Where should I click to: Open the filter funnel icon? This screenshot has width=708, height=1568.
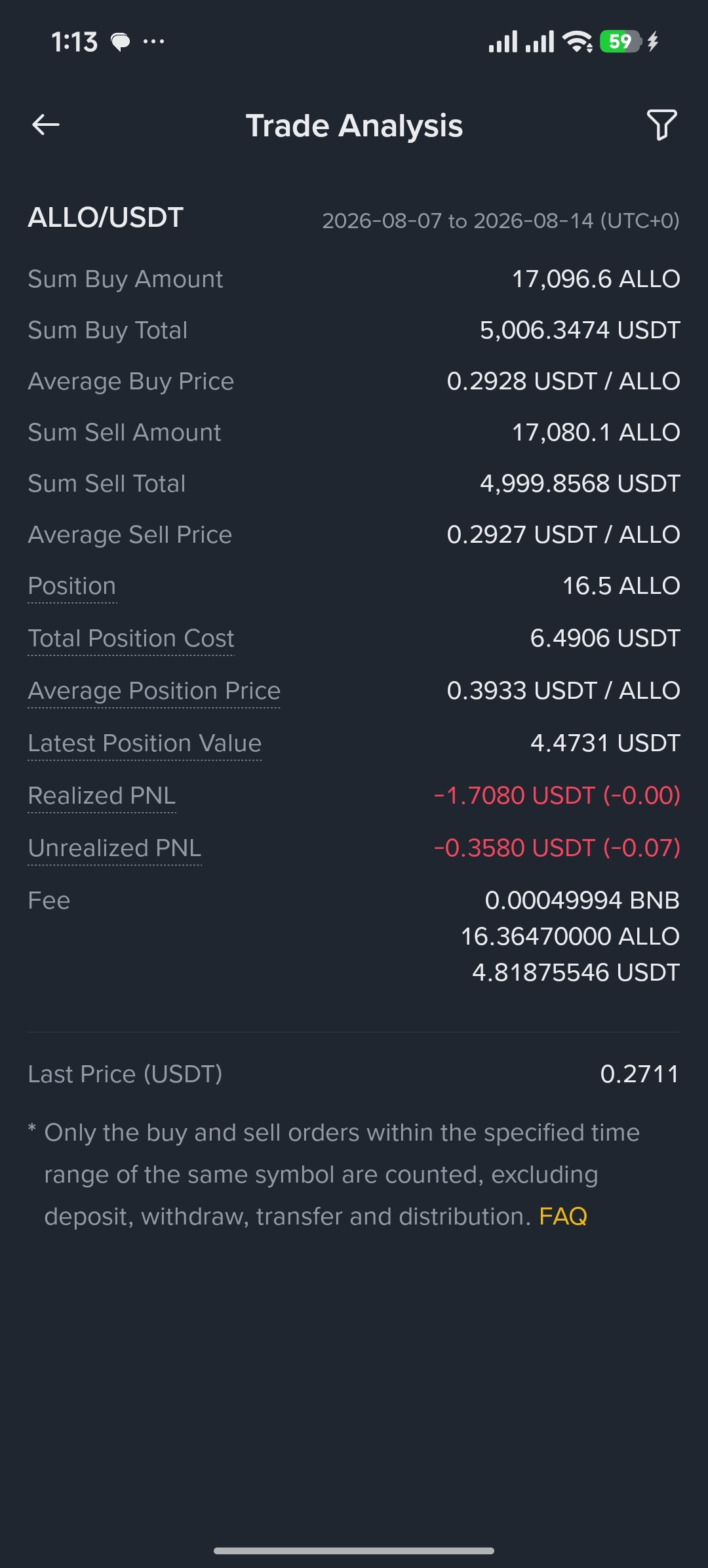pyautogui.click(x=661, y=125)
